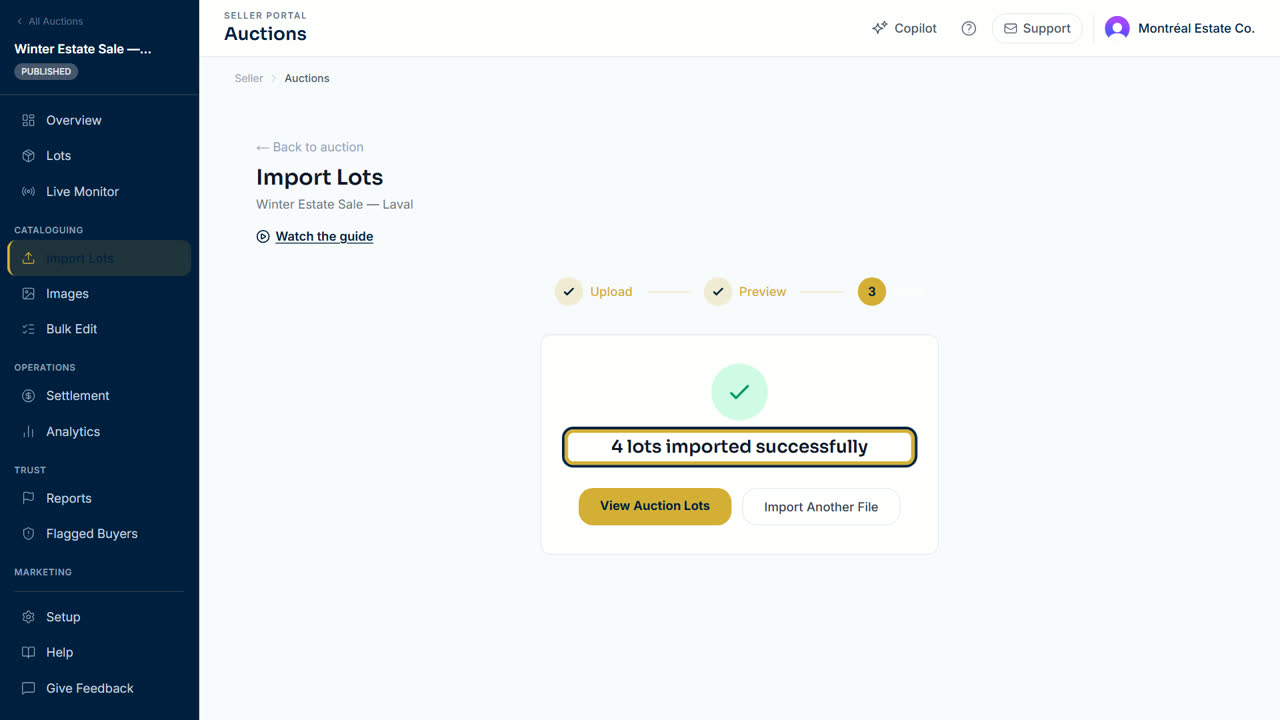Select the Images picture icon
Screen dimensions: 1280x720
[x=28, y=294]
